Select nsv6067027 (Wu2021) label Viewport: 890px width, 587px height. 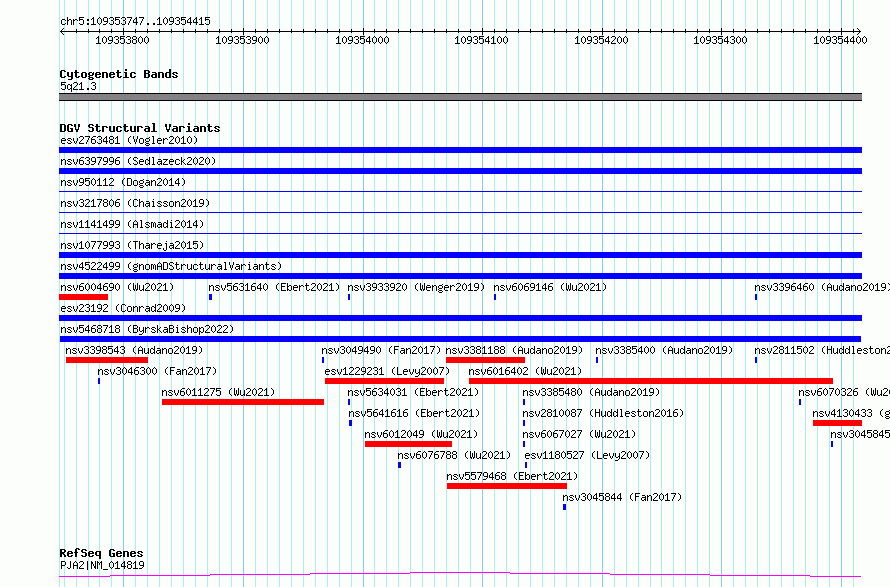pos(579,434)
